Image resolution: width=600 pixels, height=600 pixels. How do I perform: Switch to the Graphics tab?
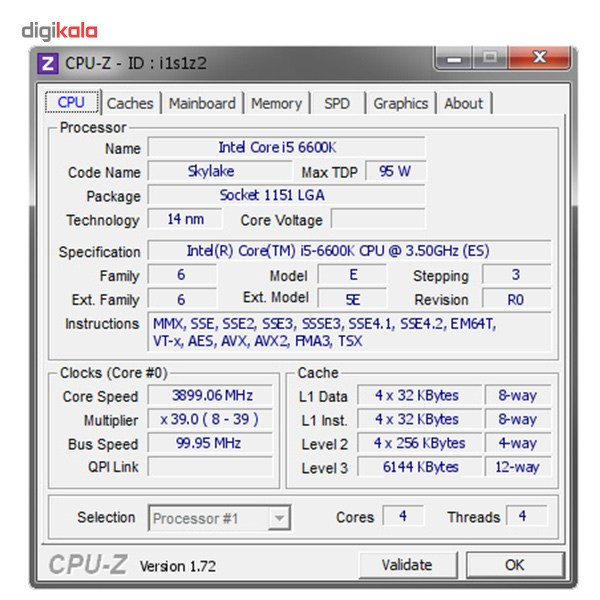coord(401,103)
